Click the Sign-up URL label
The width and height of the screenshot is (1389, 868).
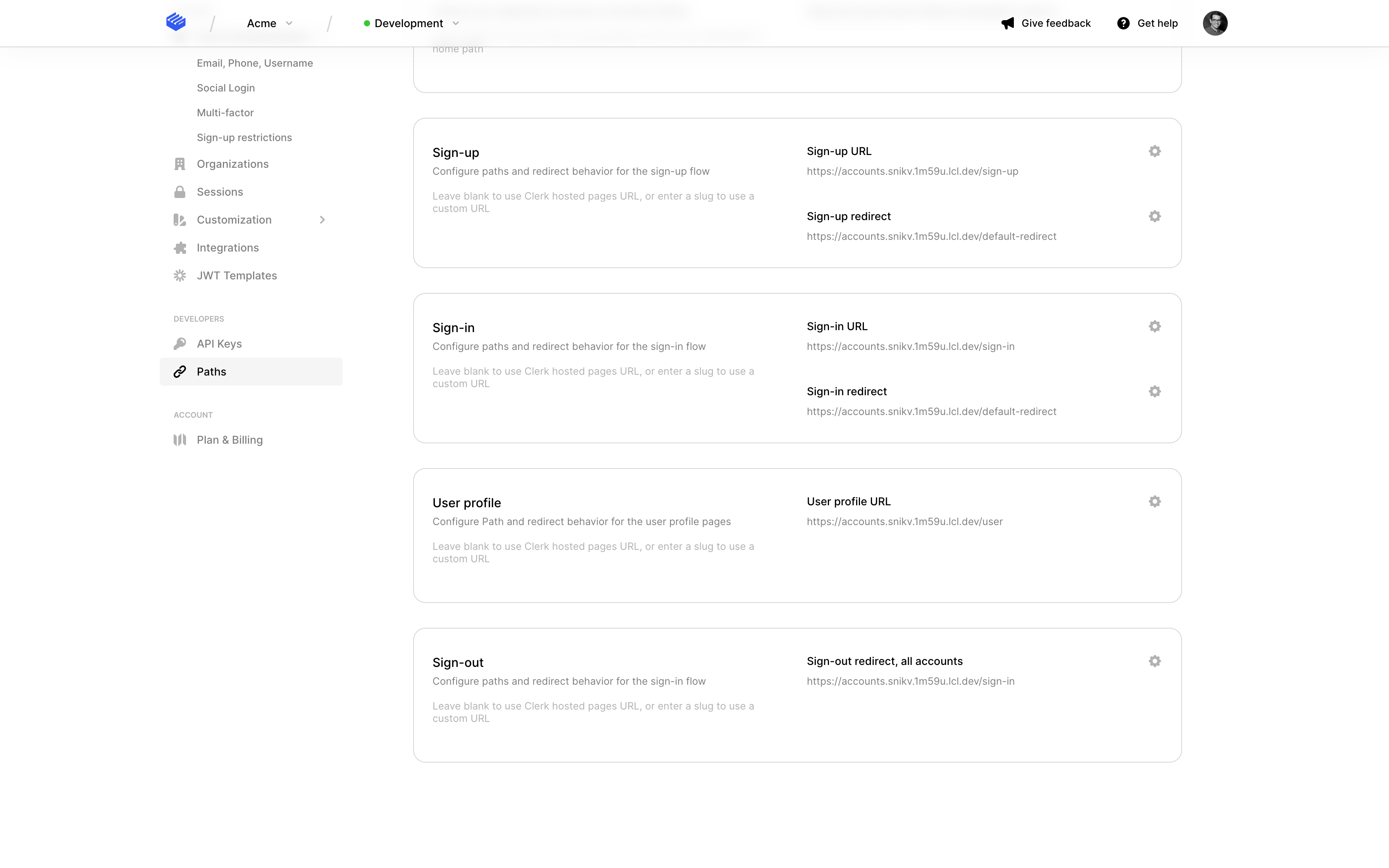pos(839,151)
